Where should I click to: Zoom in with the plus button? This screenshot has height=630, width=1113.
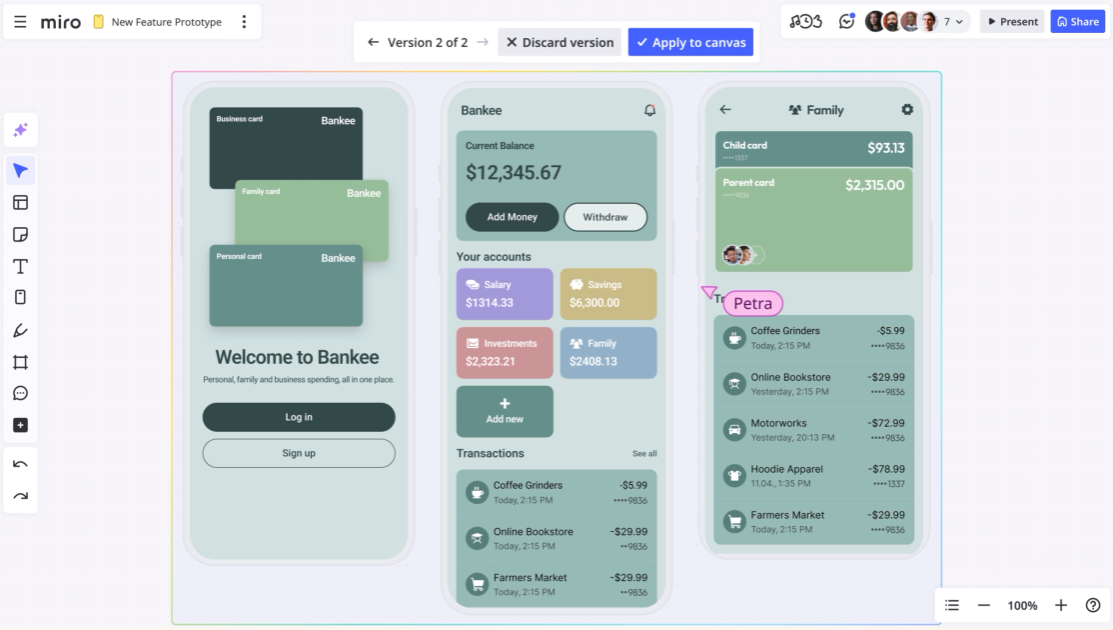pos(1061,605)
